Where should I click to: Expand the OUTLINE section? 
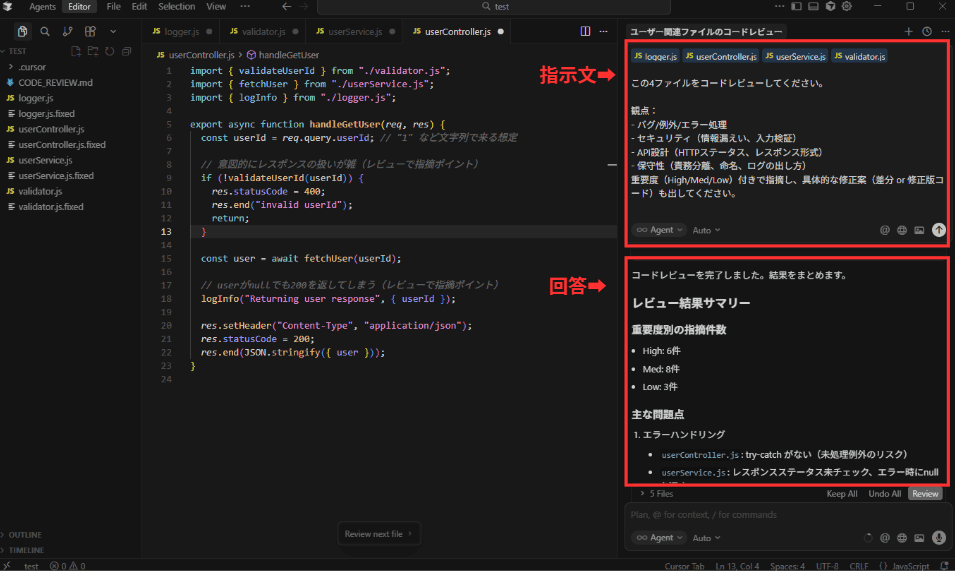pos(25,534)
